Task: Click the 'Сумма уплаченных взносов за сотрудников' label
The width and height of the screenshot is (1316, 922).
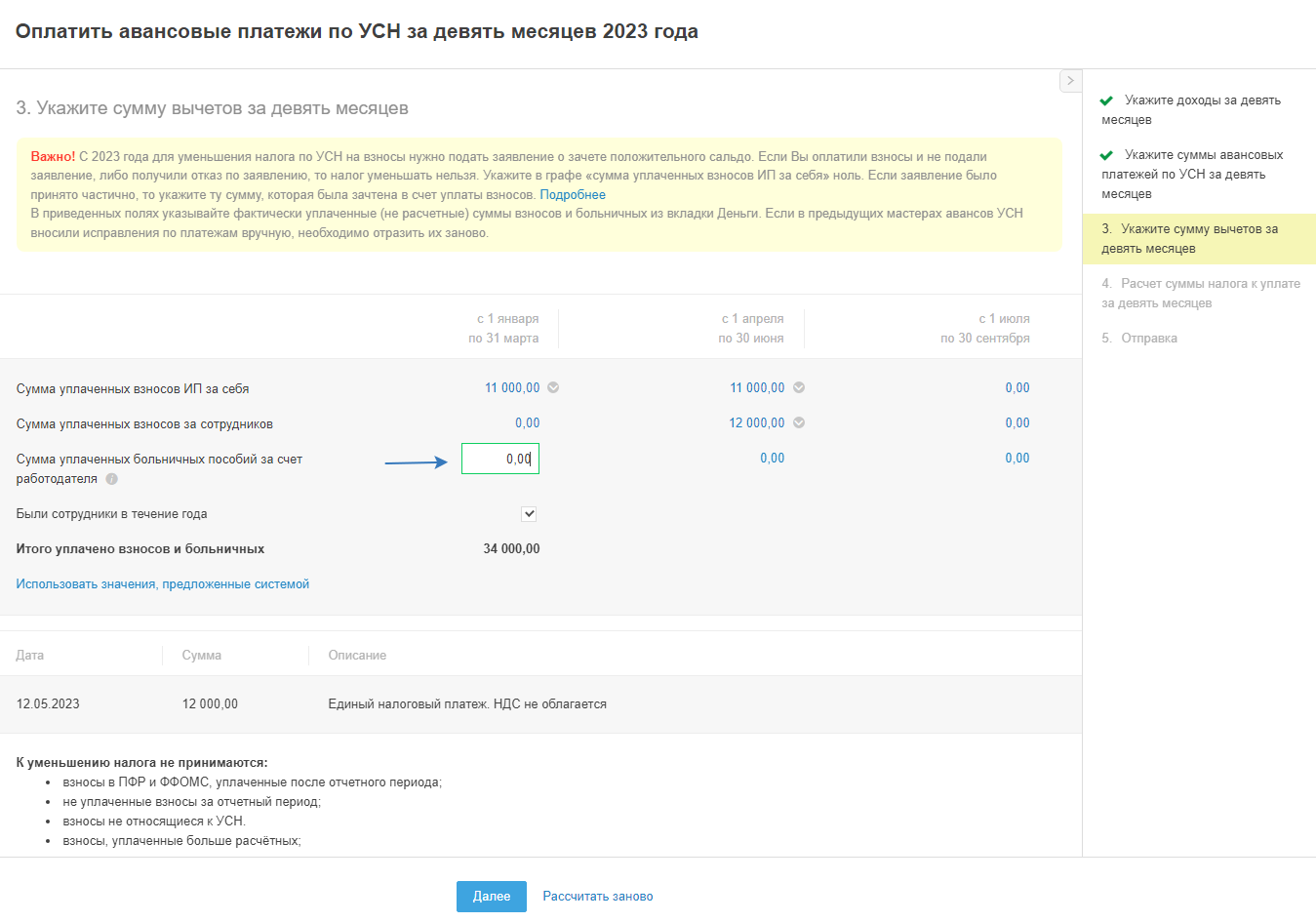Action: [144, 424]
